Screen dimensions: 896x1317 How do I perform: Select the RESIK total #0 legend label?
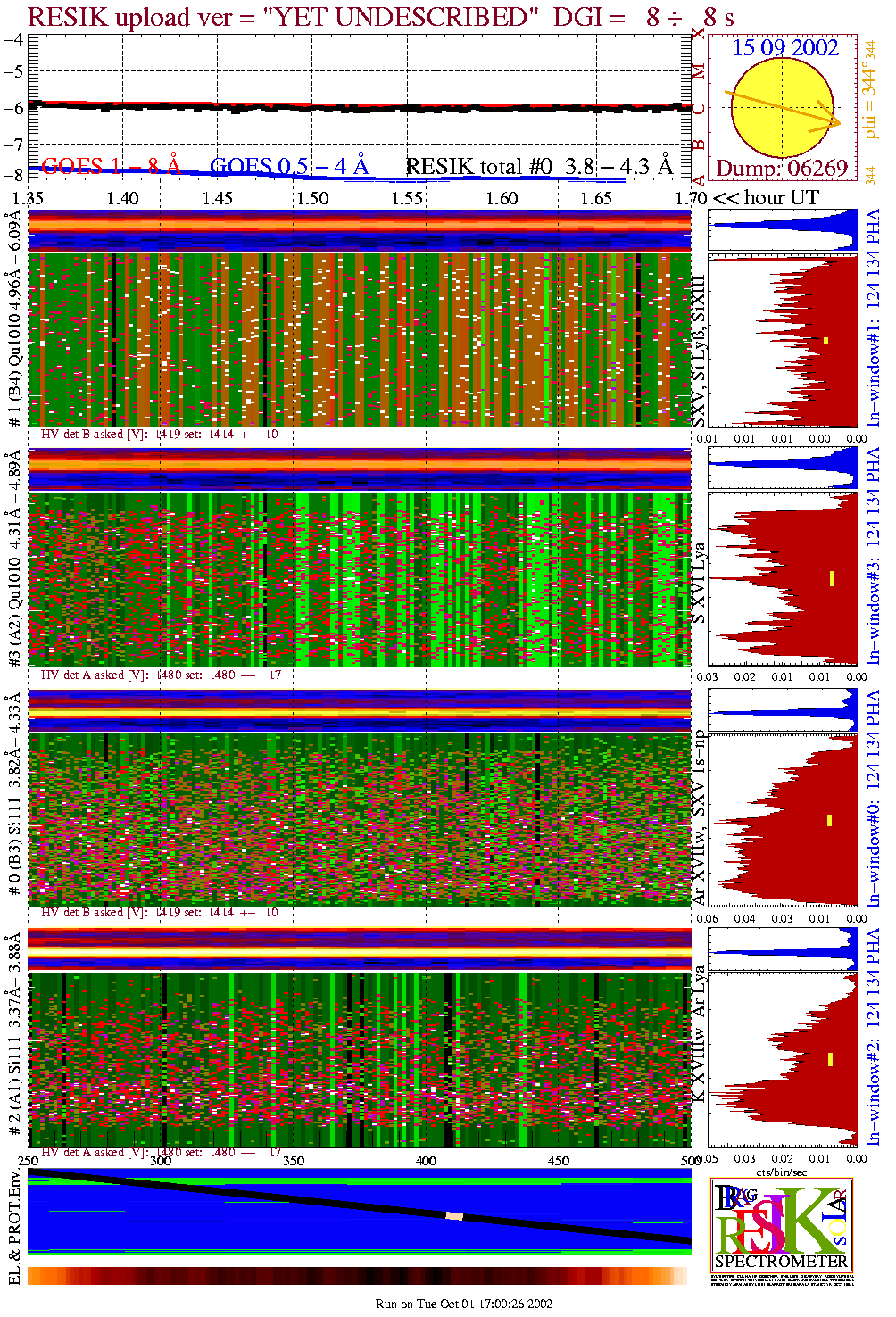click(539, 166)
